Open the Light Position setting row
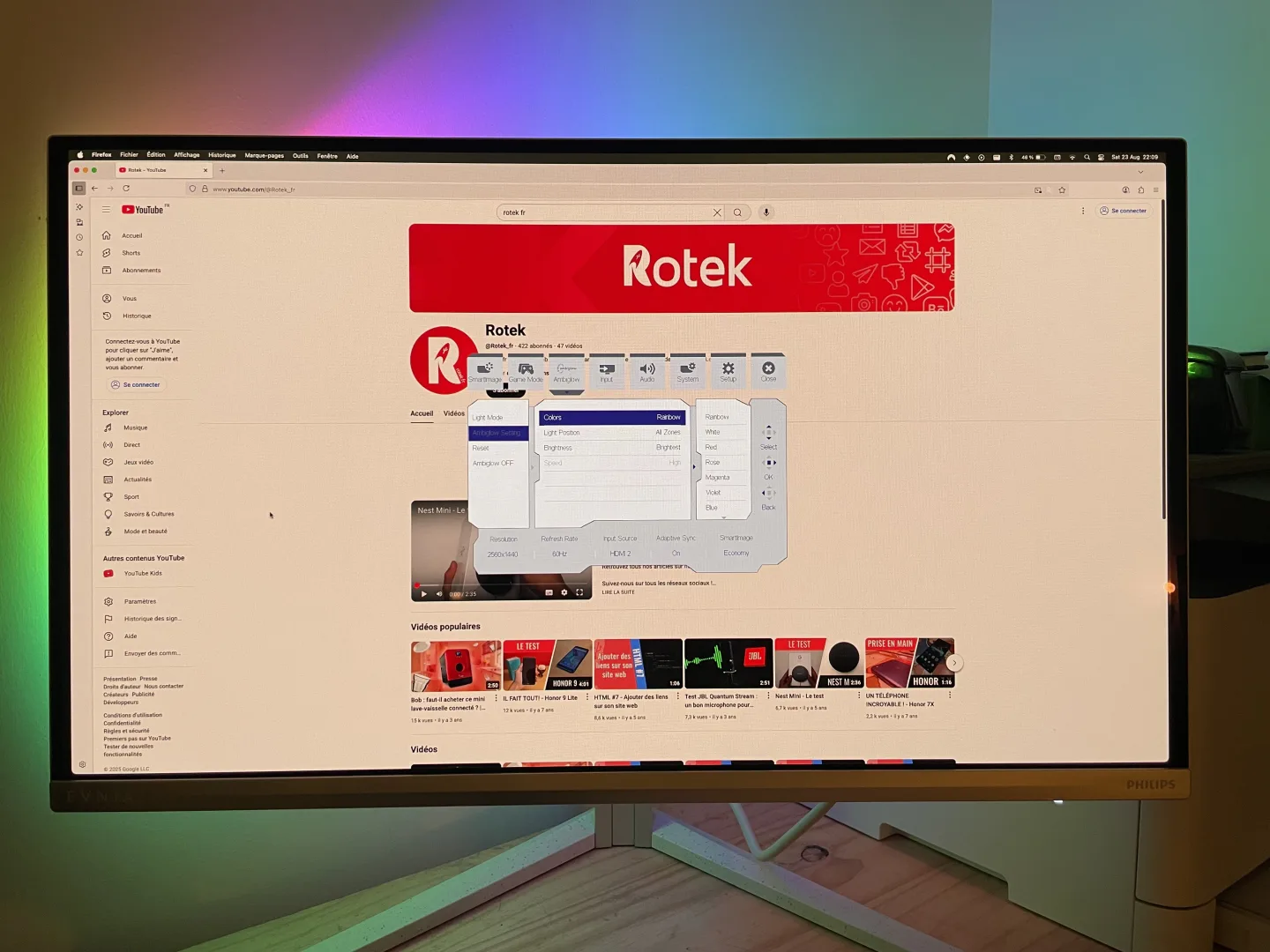This screenshot has width=1270, height=952. pyautogui.click(x=612, y=433)
